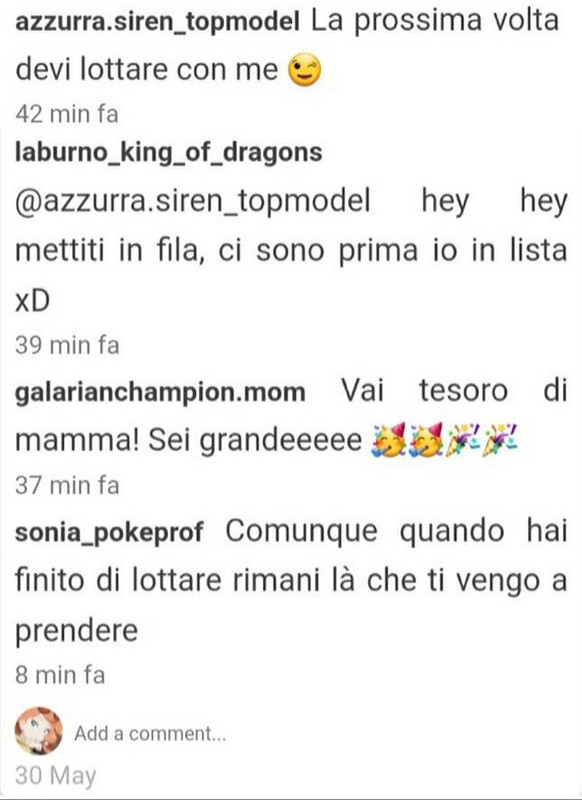
Task: Open azzurra.siren_topmodel commenter profile
Action: click(158, 23)
